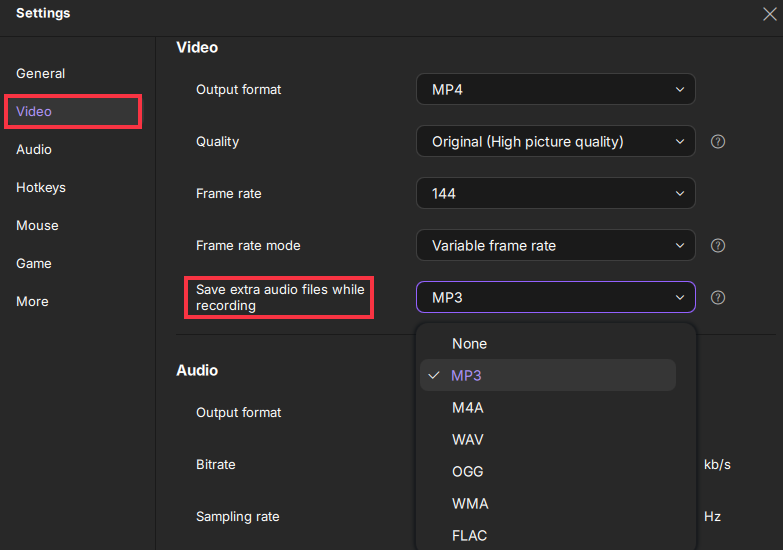Viewport: 783px width, 550px height.
Task: Show help for the Quality setting
Action: (x=718, y=142)
